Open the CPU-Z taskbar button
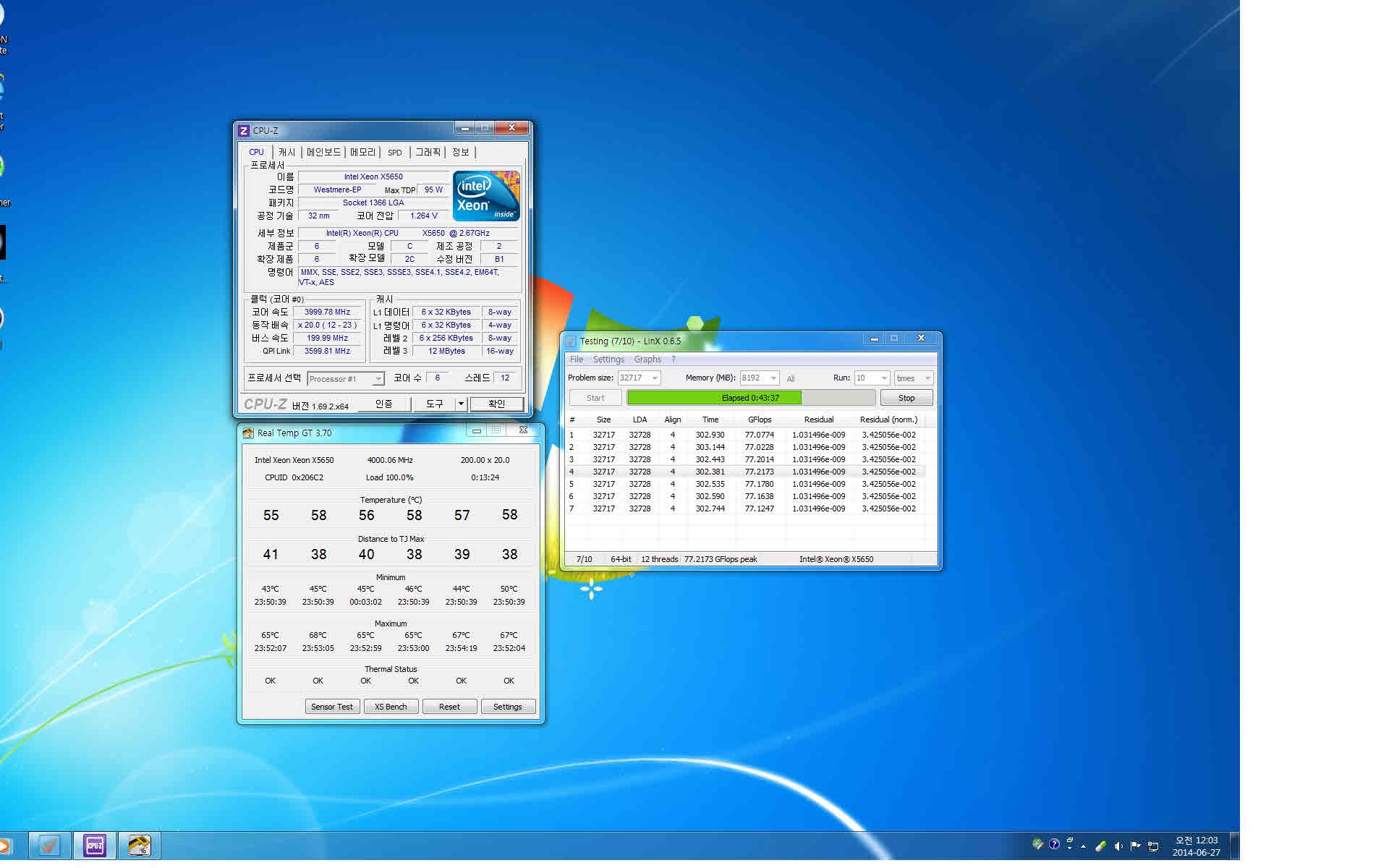The width and height of the screenshot is (1389, 868). coord(94,845)
